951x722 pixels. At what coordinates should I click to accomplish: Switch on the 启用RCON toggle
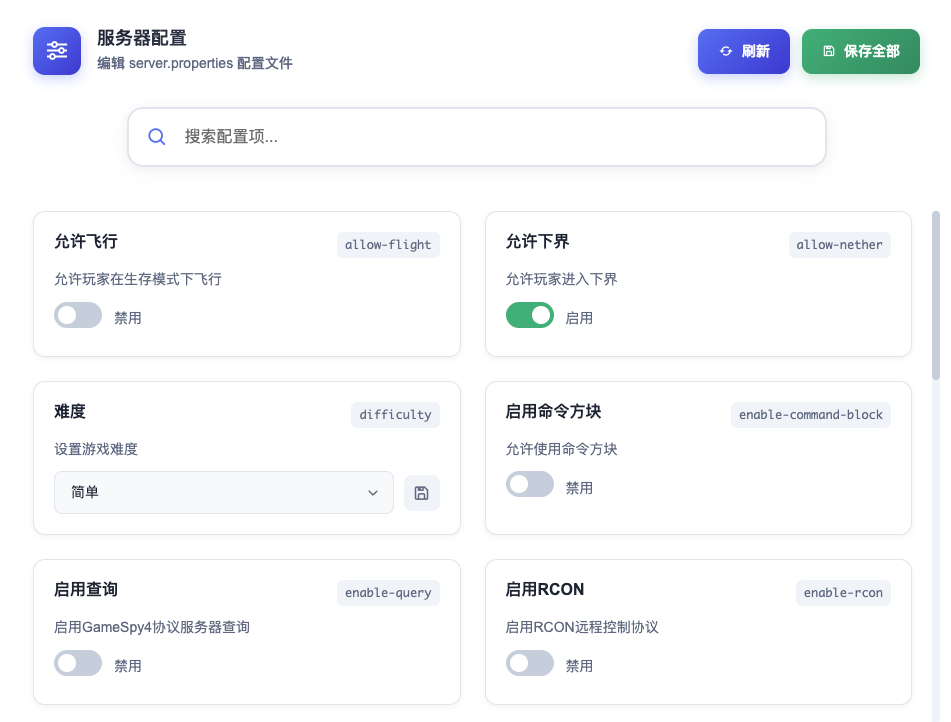[x=530, y=664]
